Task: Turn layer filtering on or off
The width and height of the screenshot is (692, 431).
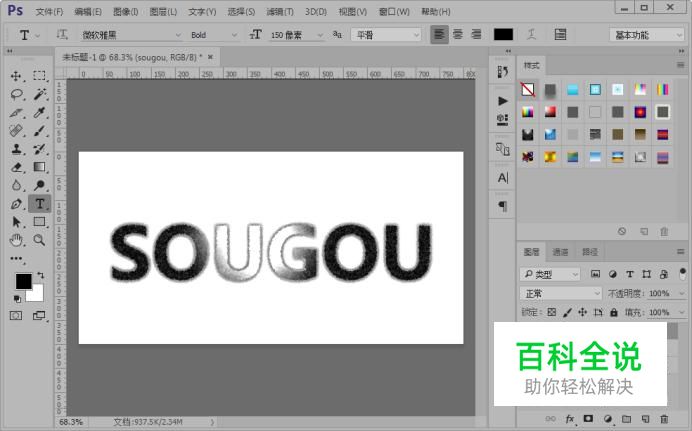Action: click(x=683, y=274)
